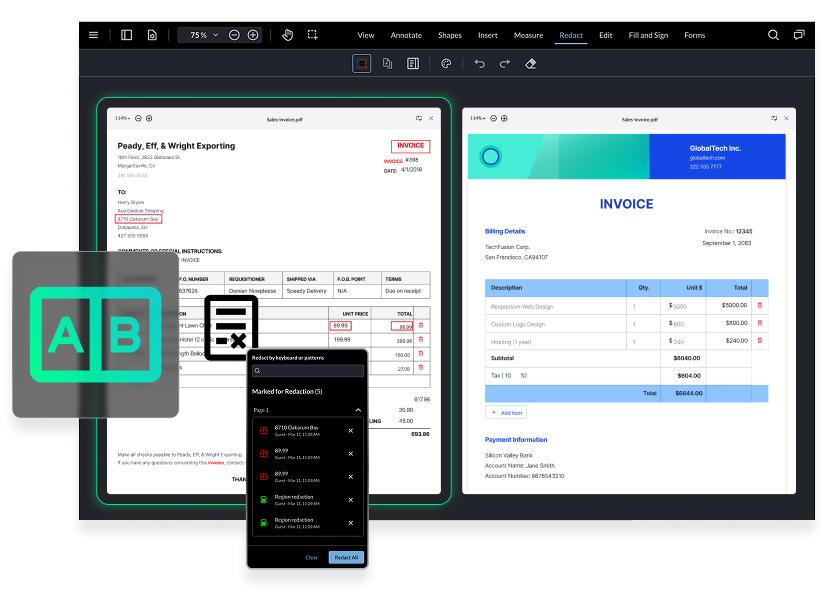Viewport: 829px width, 594px height.
Task: Open zoom dropdown in GlobalTech invoice pane
Action: (x=478, y=118)
